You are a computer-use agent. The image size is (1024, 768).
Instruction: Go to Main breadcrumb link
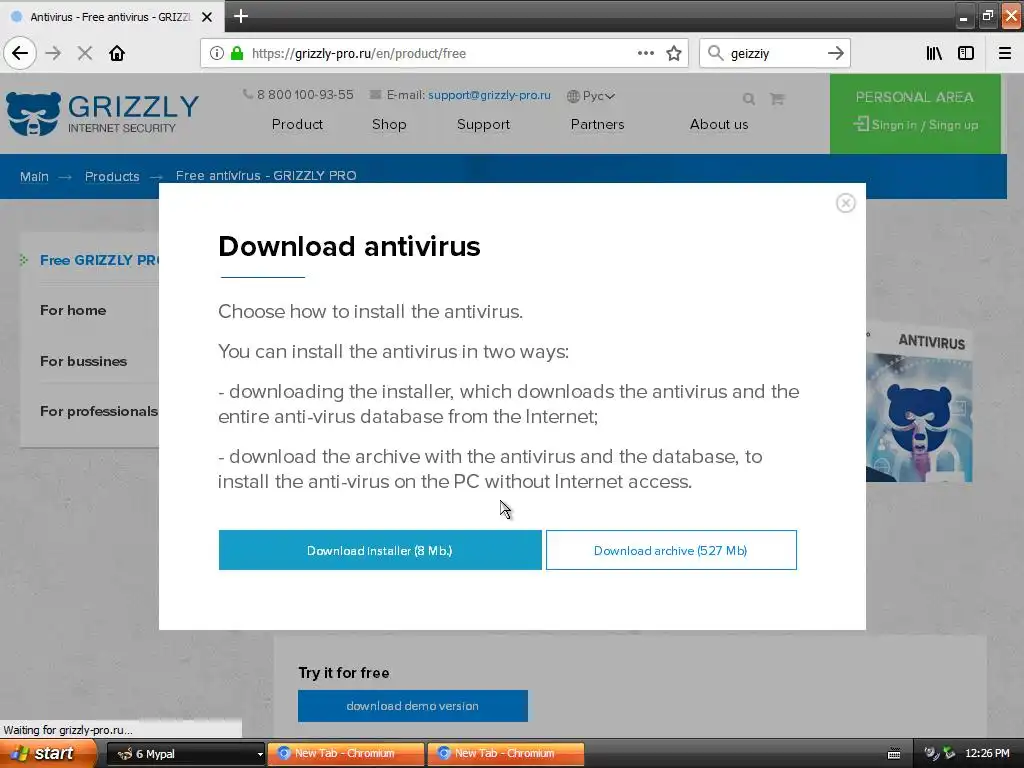pyautogui.click(x=34, y=176)
